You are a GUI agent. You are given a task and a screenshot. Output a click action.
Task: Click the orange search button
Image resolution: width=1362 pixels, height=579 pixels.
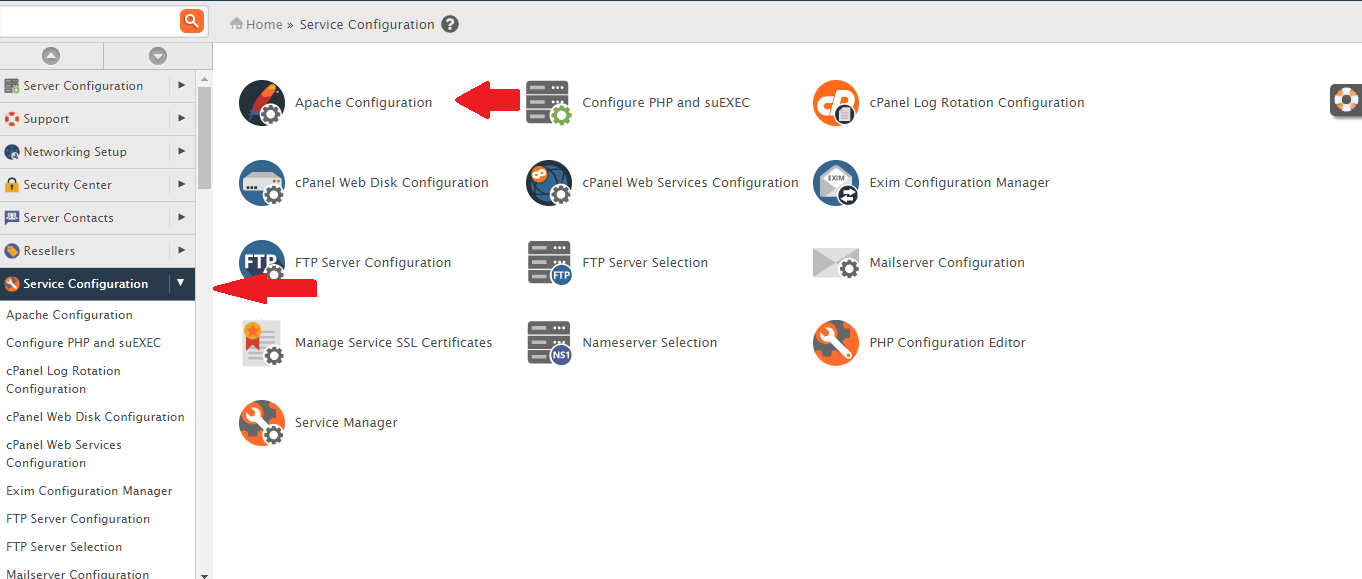(191, 20)
